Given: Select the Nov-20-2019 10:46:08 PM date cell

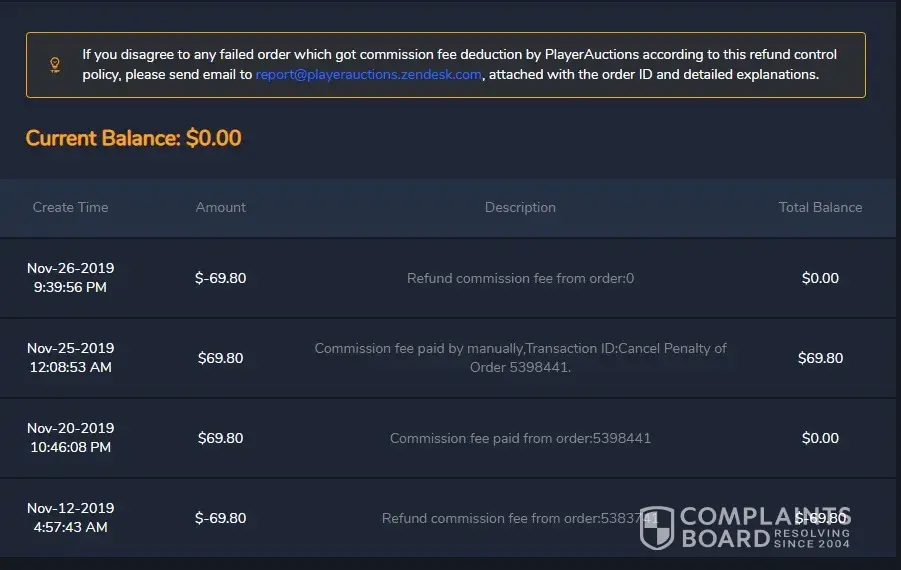Looking at the screenshot, I should click(70, 438).
